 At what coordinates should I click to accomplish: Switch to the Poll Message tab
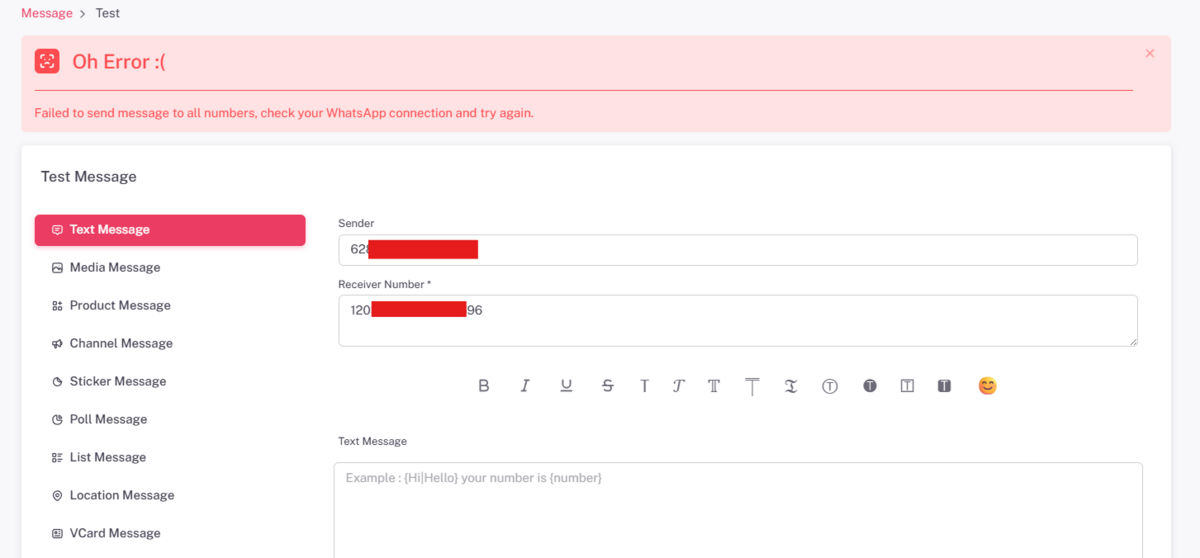[108, 420]
